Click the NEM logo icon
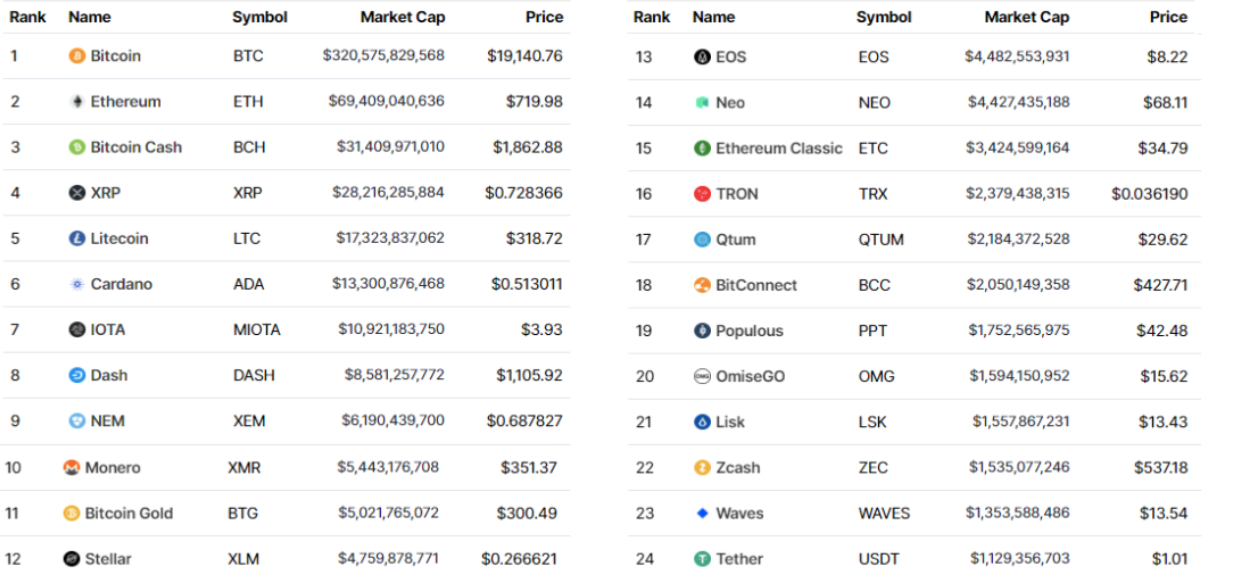This screenshot has height=575, width=1251. coord(77,421)
